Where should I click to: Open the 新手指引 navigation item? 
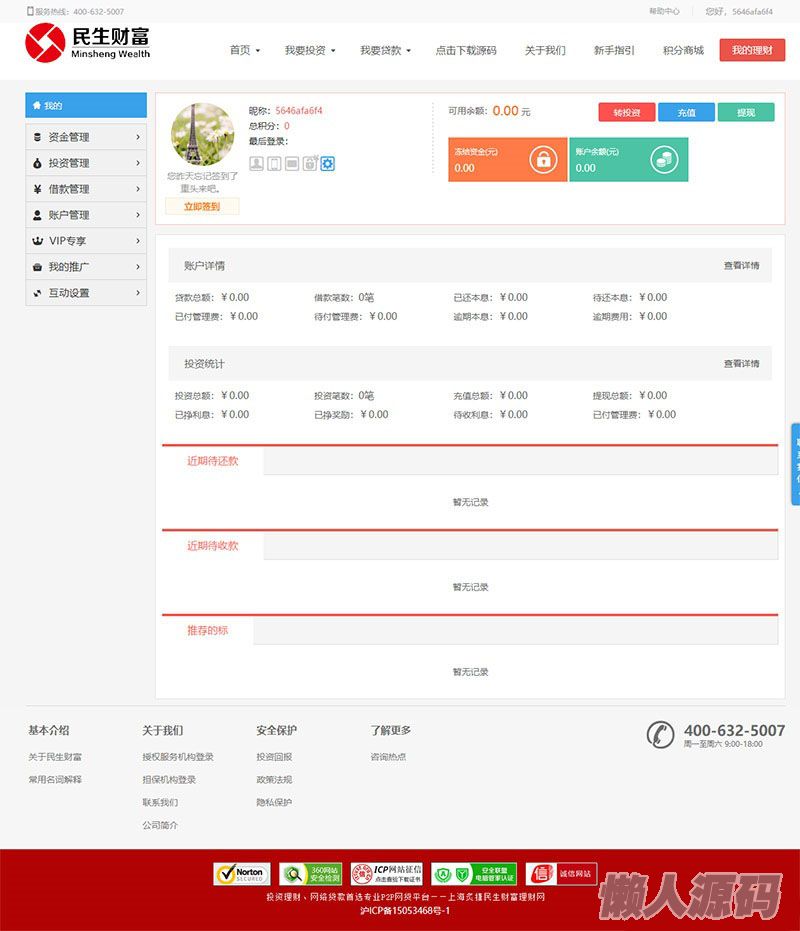click(614, 50)
